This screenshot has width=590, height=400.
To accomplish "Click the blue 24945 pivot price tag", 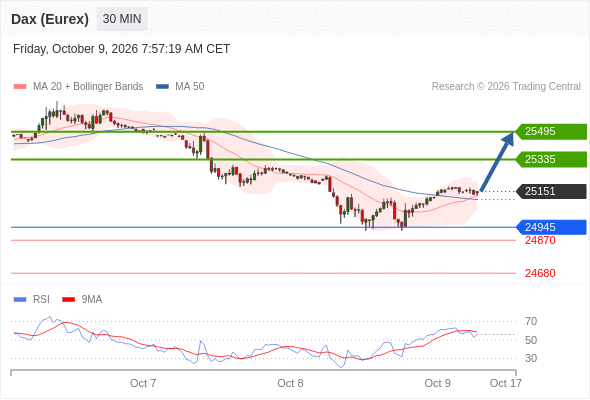I will click(551, 227).
